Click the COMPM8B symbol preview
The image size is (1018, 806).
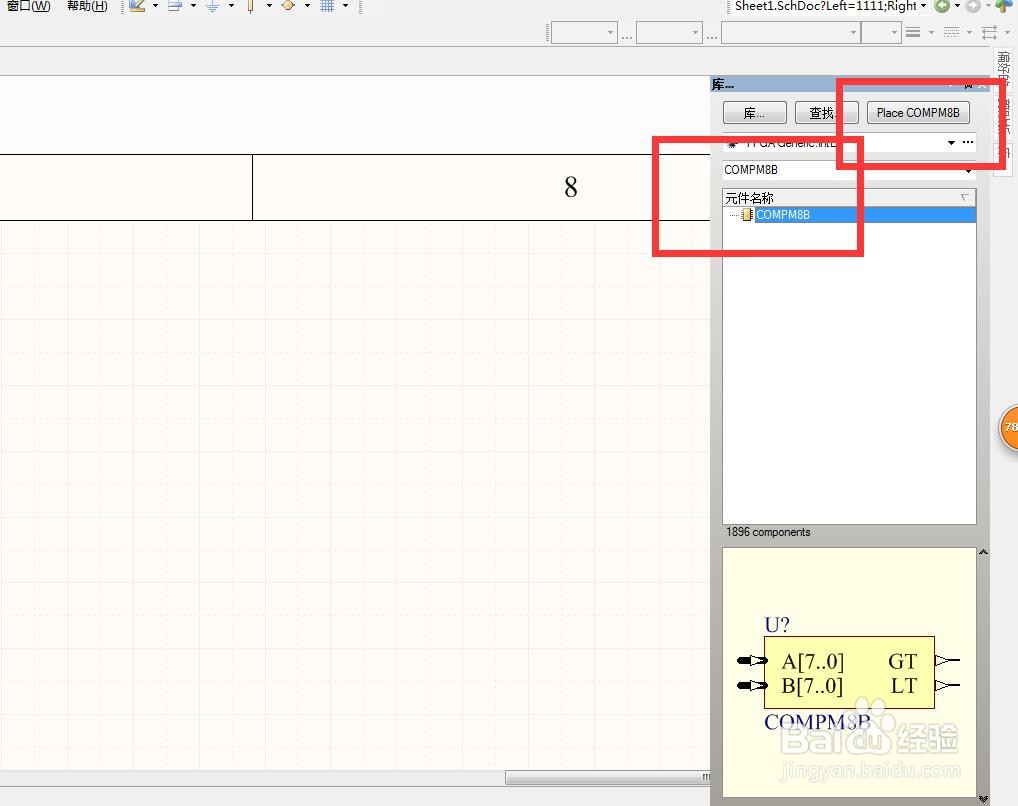[849, 675]
